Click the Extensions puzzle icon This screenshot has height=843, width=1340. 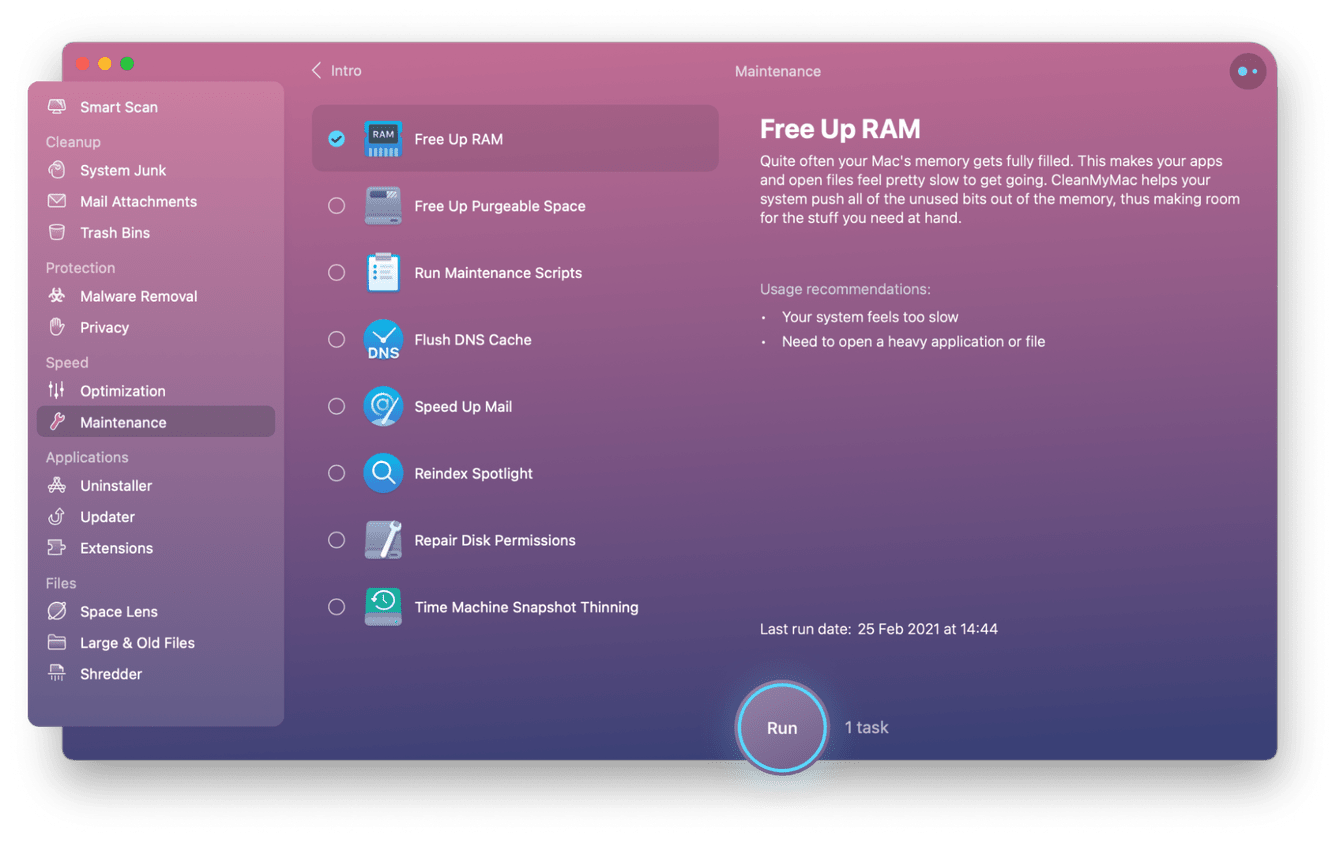[x=57, y=548]
